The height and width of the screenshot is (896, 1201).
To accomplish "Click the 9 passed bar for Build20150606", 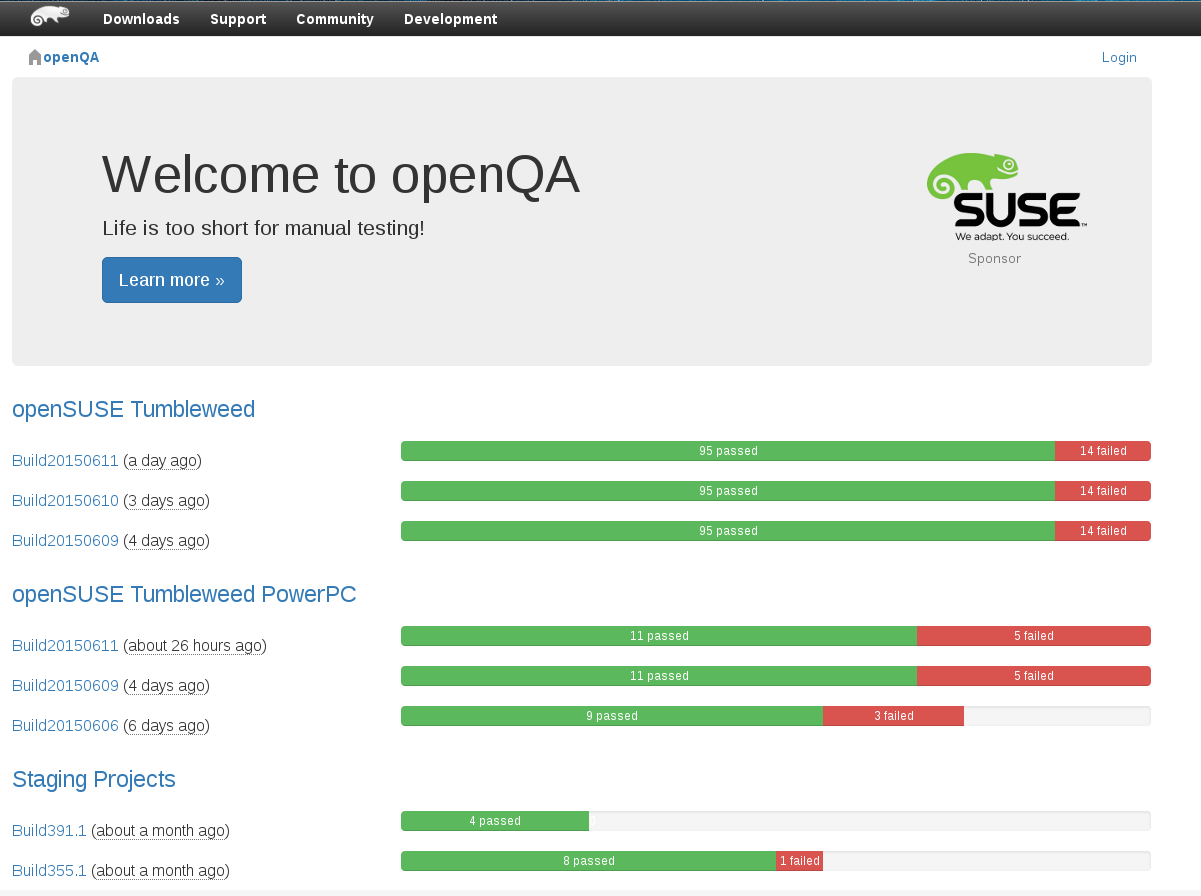I will point(612,716).
